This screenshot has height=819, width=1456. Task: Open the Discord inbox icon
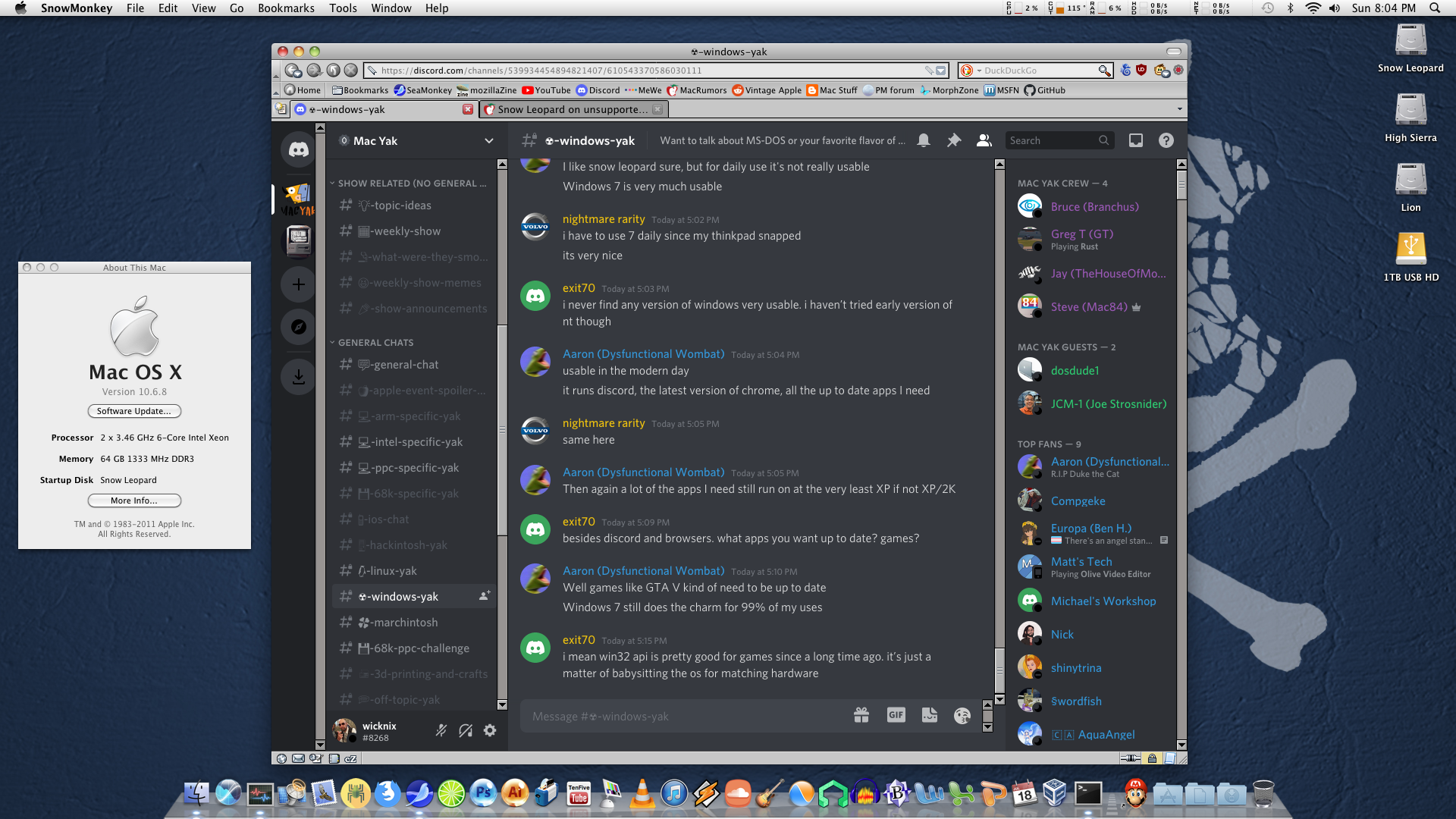[x=1135, y=140]
